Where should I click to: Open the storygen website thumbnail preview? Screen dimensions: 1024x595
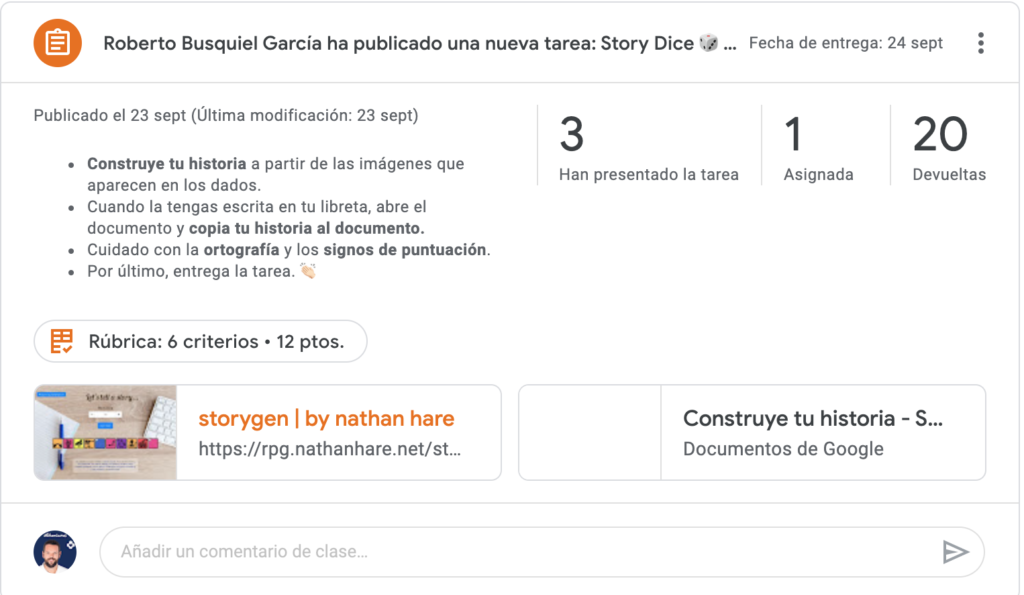[106, 432]
